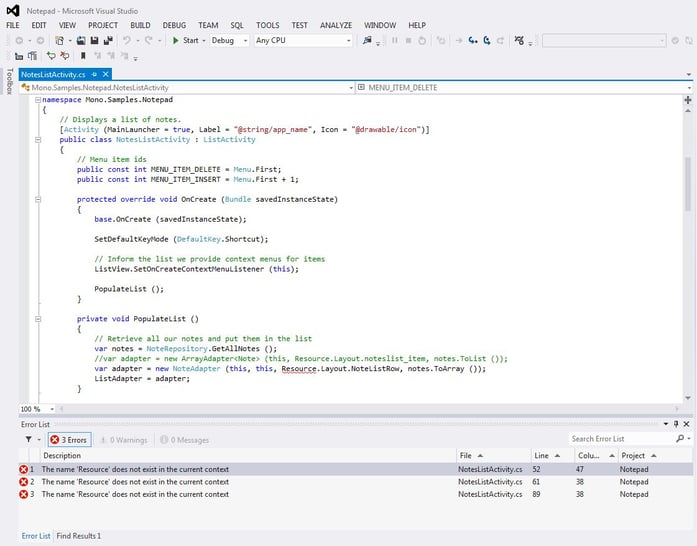Click the Open File toolbar icon
The image size is (697, 546).
point(81,40)
